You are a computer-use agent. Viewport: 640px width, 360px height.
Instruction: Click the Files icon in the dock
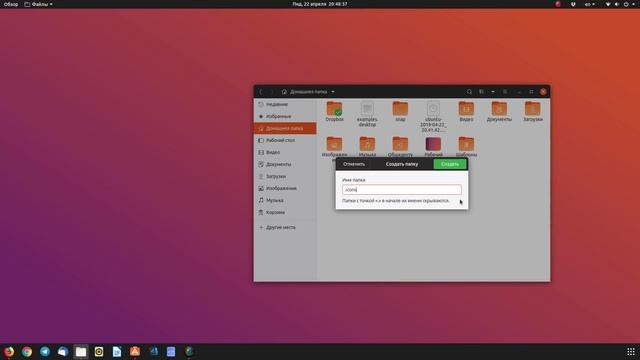pos(81,351)
